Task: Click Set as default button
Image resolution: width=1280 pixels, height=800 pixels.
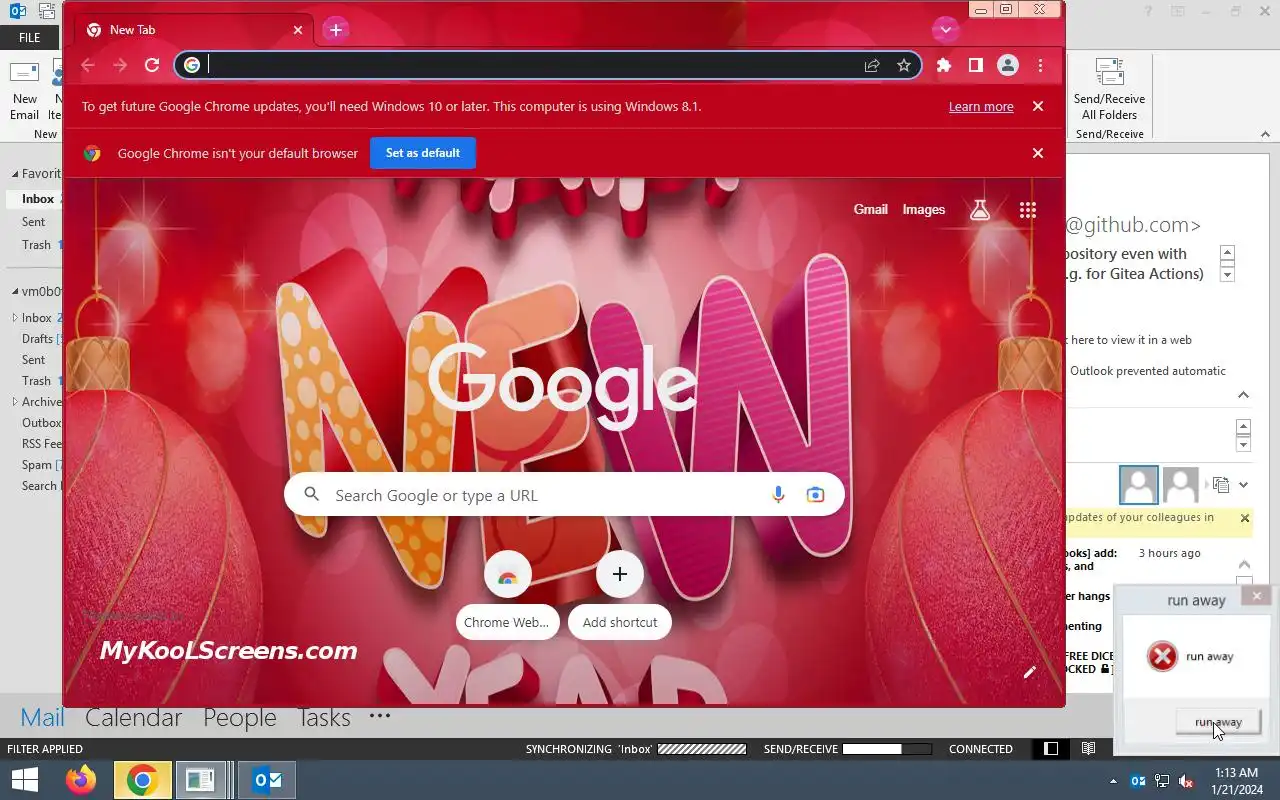Action: (x=423, y=153)
